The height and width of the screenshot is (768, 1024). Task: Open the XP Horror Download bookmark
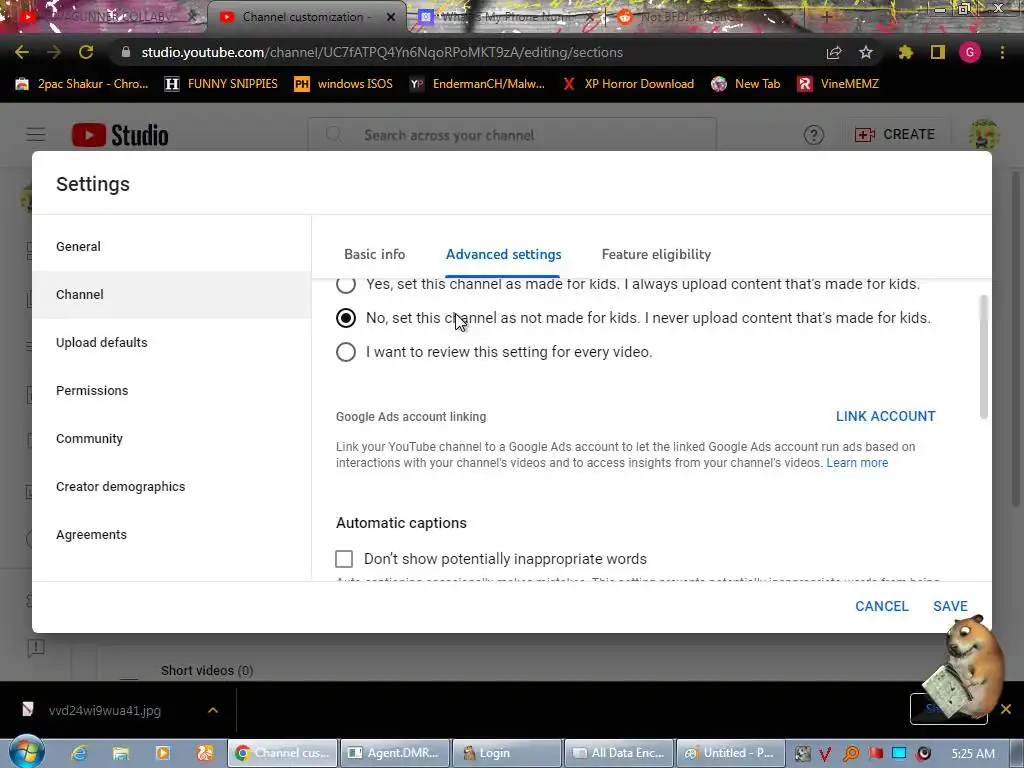pyautogui.click(x=628, y=84)
